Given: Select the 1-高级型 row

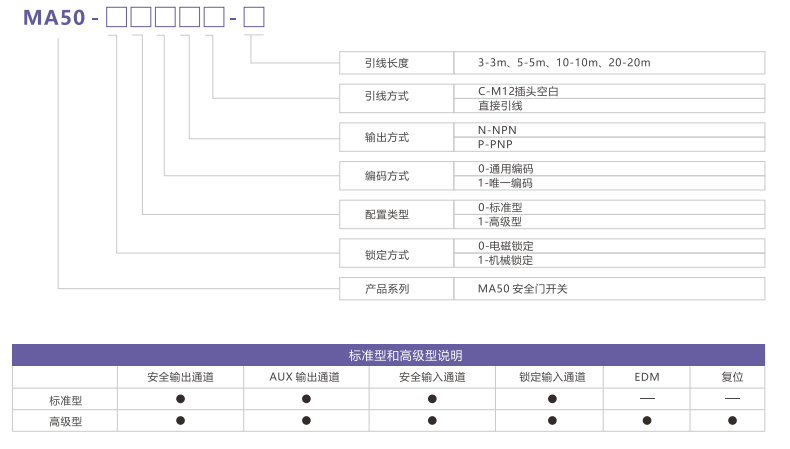Looking at the screenshot, I should click(x=609, y=222).
